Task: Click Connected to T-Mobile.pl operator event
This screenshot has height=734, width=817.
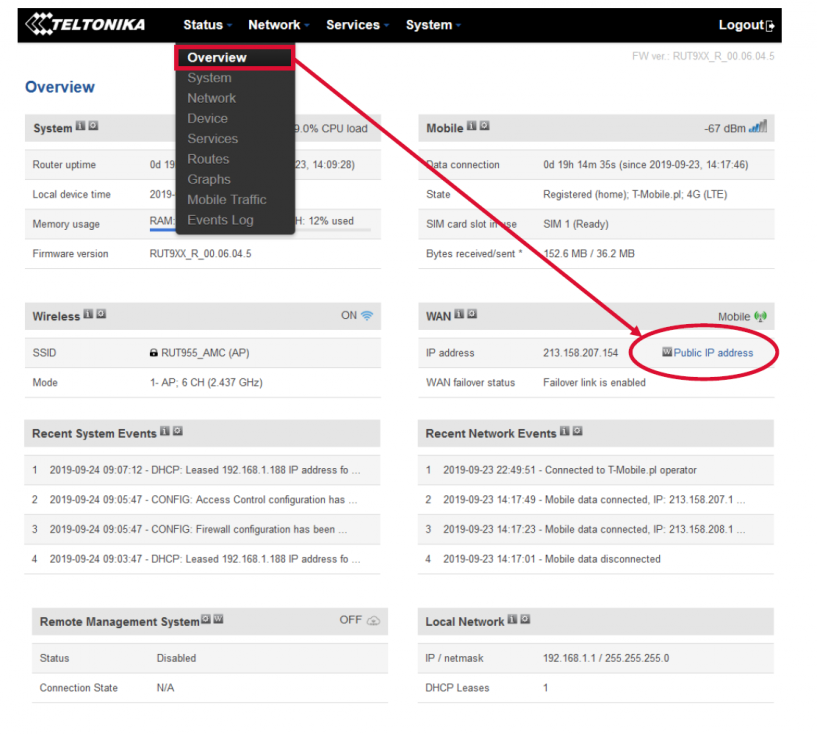Action: point(596,470)
